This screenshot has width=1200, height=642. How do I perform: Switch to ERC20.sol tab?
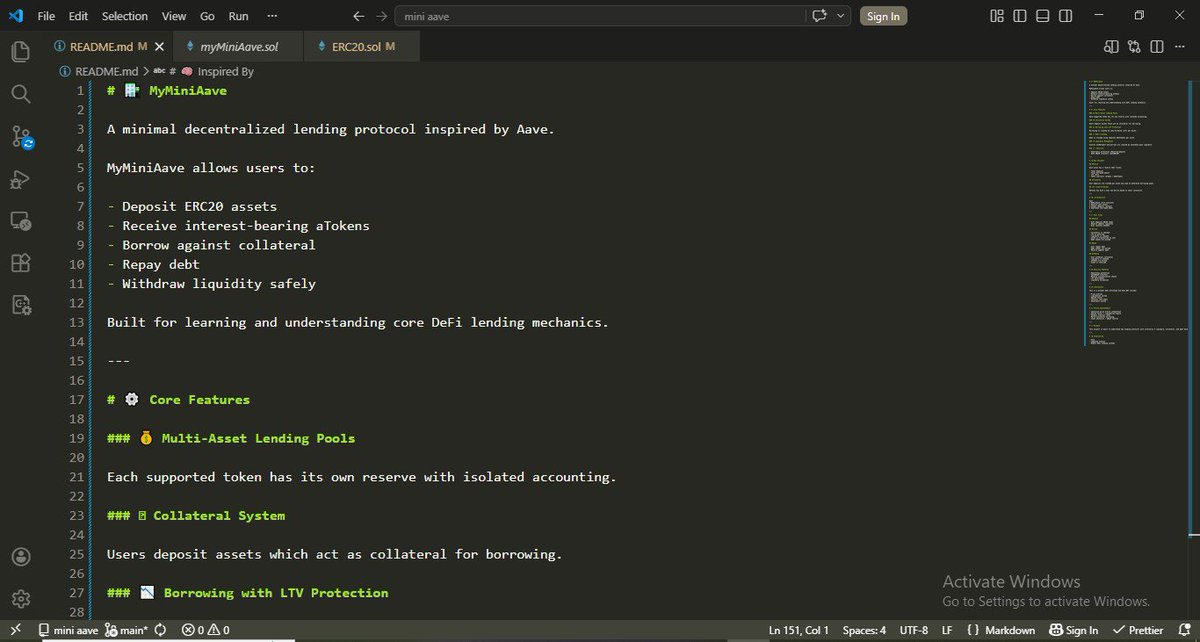(x=362, y=46)
